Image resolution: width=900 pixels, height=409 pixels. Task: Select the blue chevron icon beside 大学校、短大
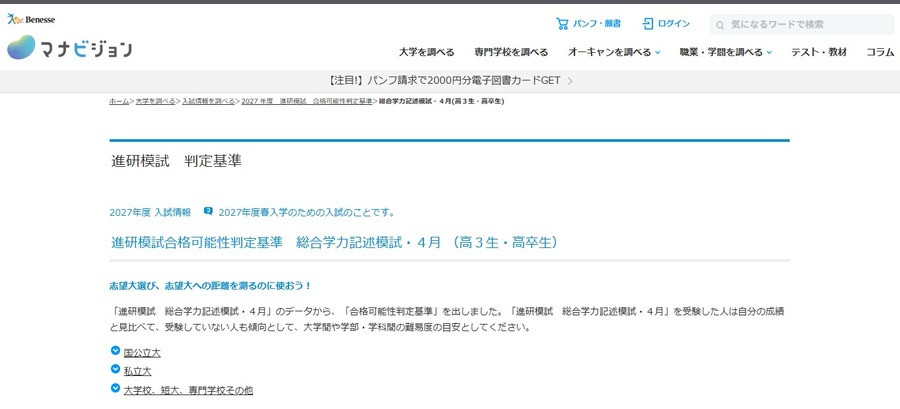(115, 388)
